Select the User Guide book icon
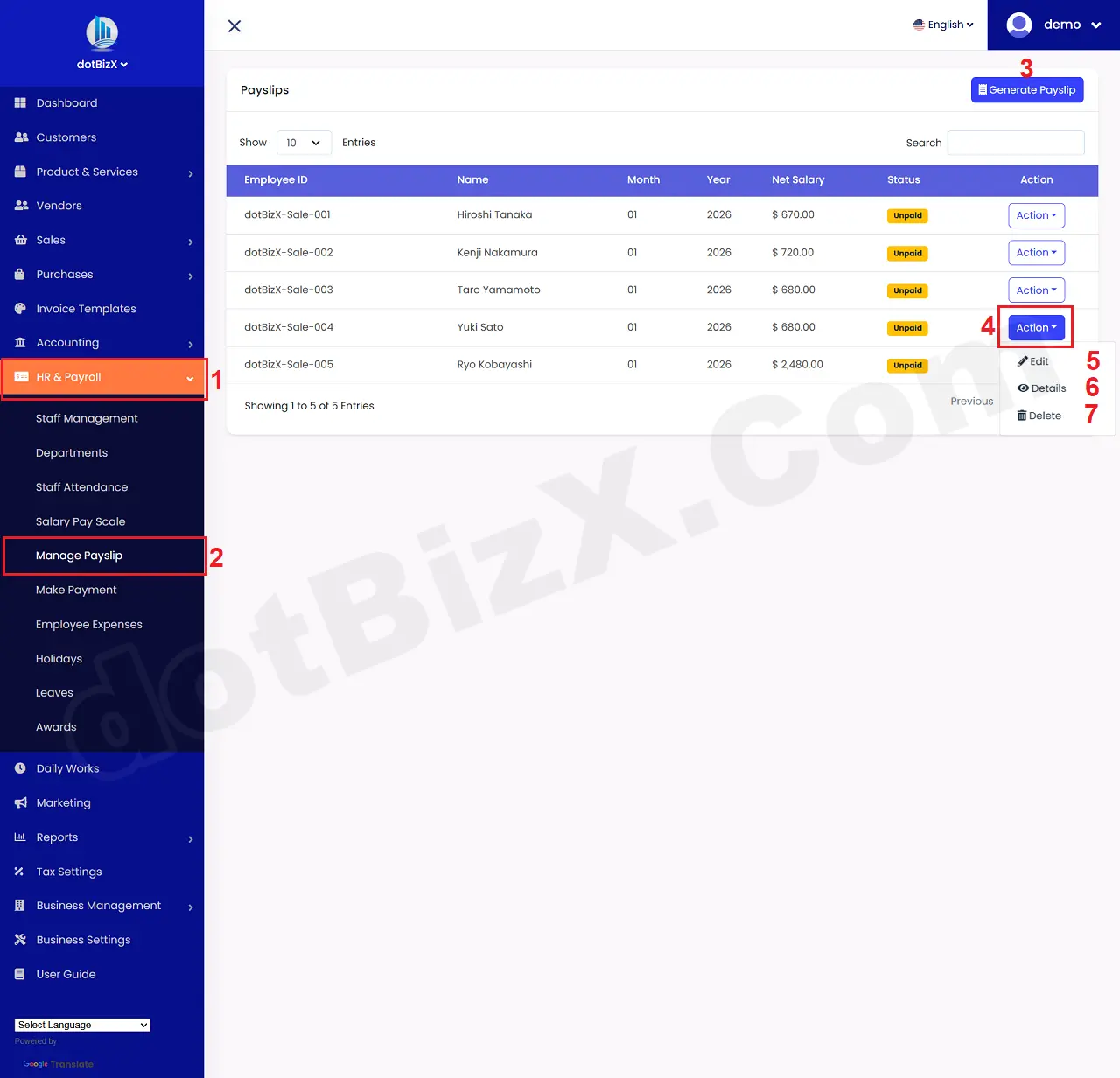Image resolution: width=1120 pixels, height=1078 pixels. 20,974
